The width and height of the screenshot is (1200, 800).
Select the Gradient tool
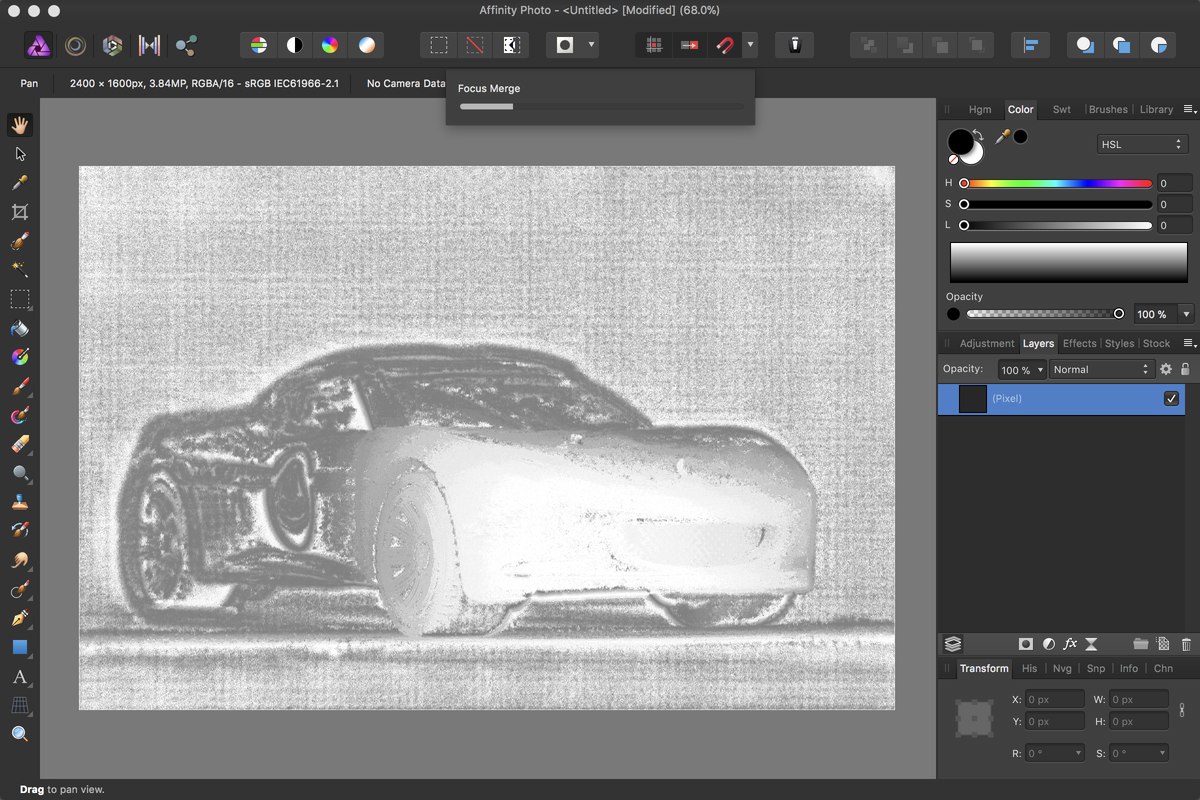[x=19, y=357]
